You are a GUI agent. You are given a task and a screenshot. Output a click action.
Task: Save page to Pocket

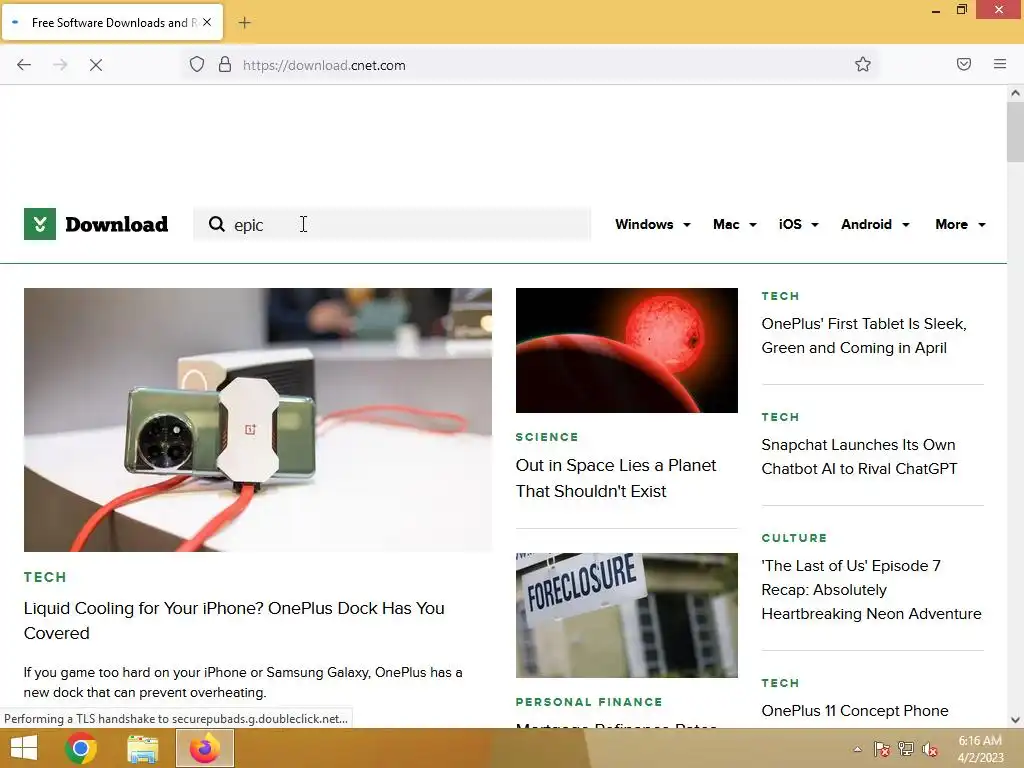click(964, 64)
